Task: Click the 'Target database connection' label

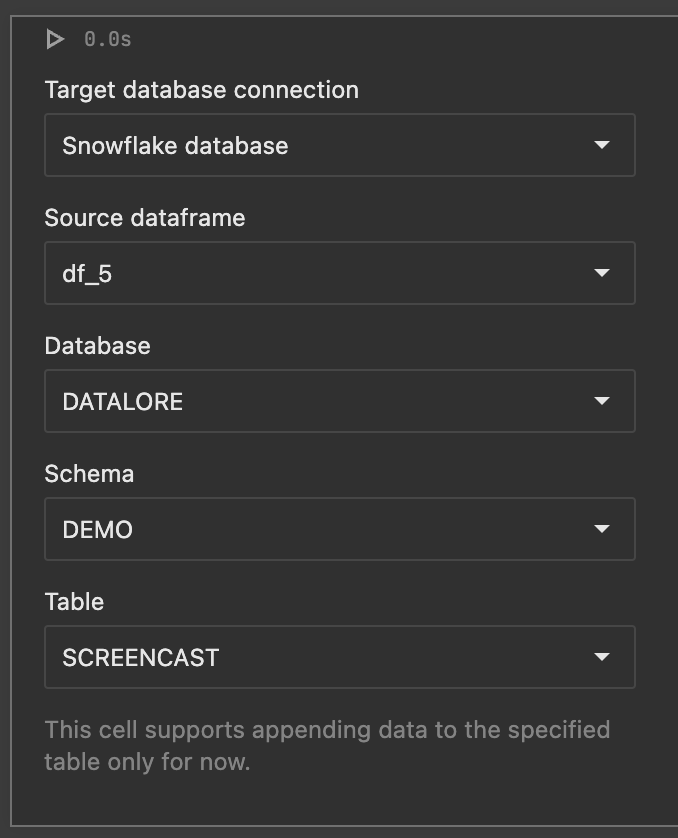Action: click(x=202, y=90)
